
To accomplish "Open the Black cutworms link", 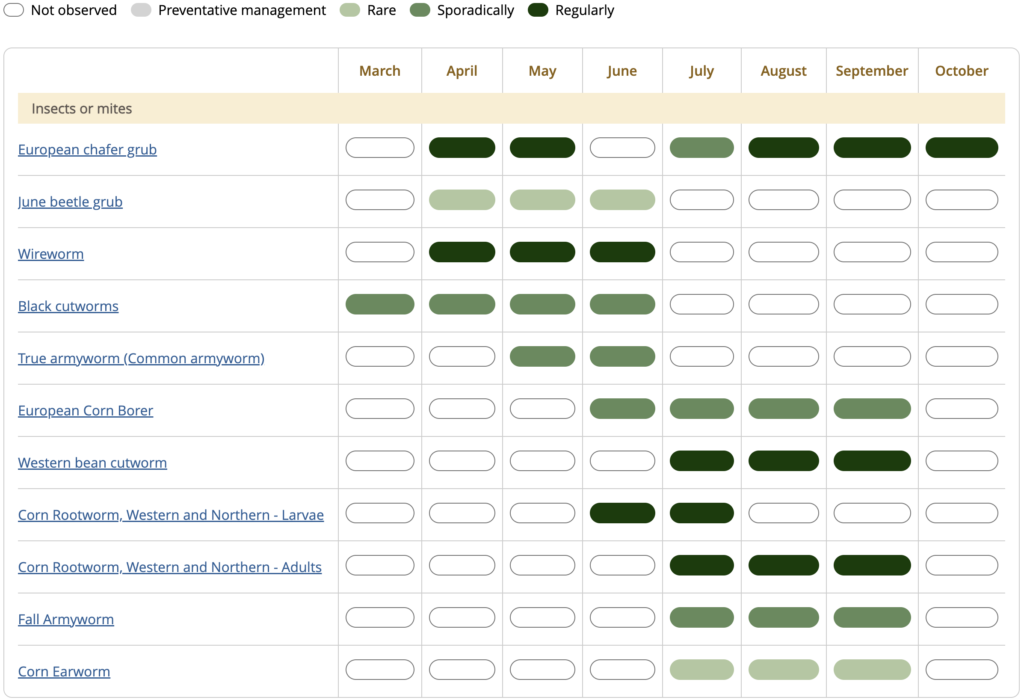I will pyautogui.click(x=68, y=306).
